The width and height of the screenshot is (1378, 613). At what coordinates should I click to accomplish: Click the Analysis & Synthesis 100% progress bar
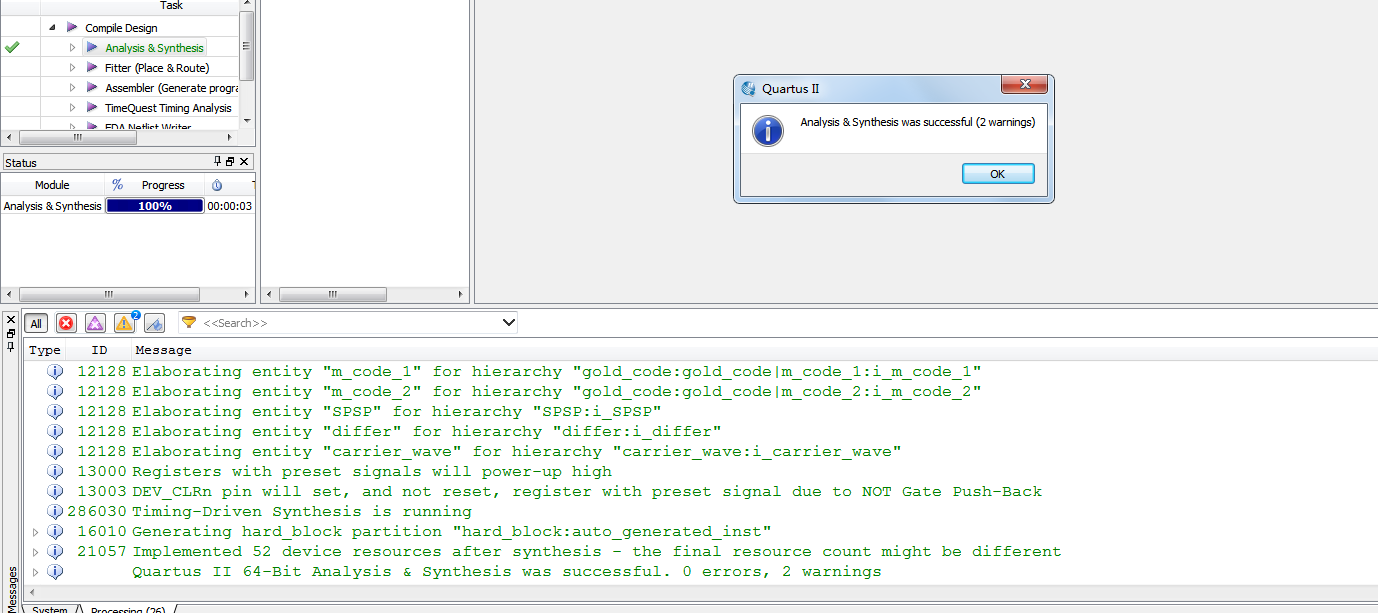click(154, 206)
